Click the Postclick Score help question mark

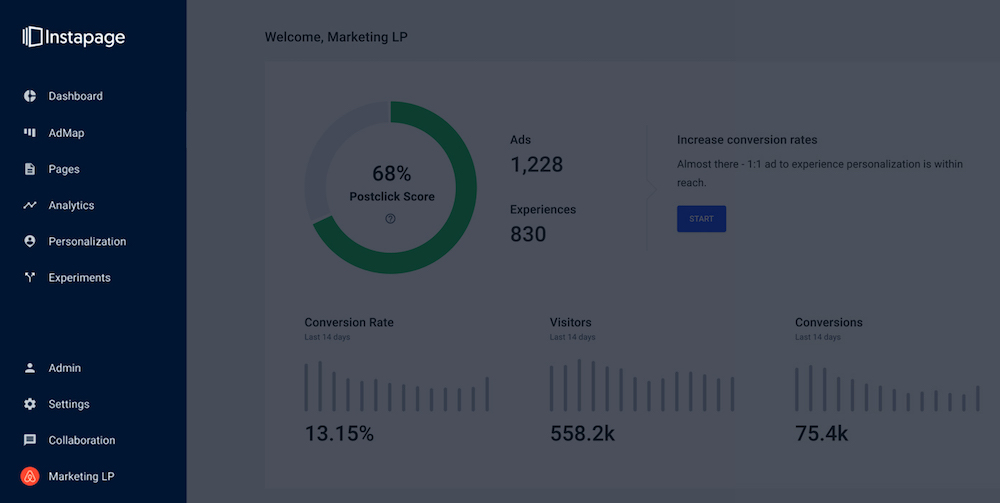pyautogui.click(x=390, y=219)
